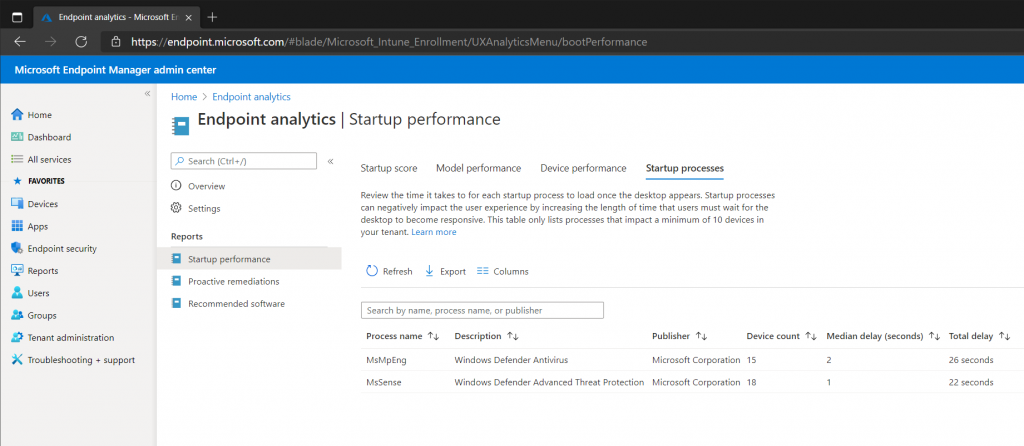Focus the search by name or publisher field
Viewport: 1024px width, 446px height.
click(x=482, y=310)
